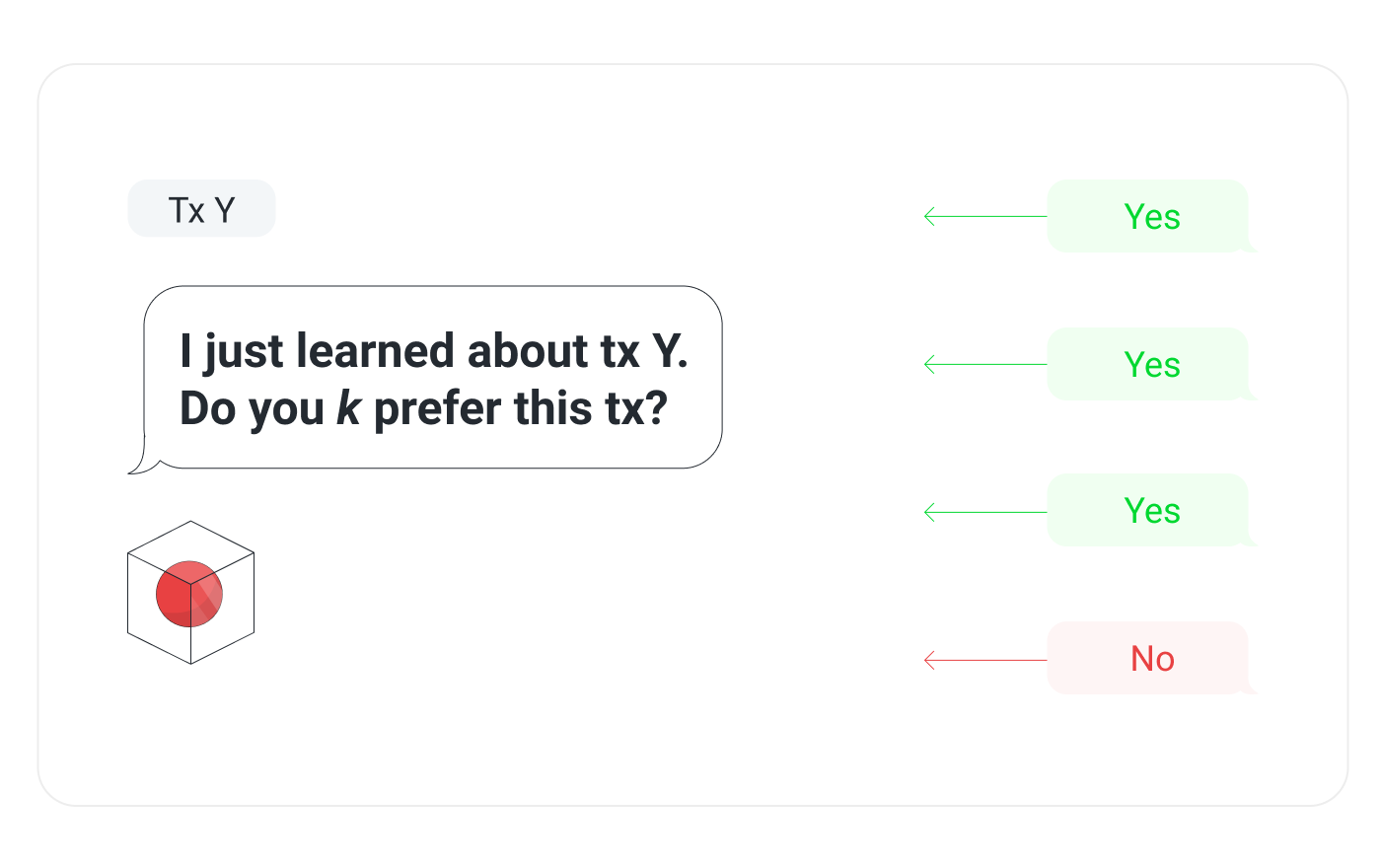Click the third Yes response bubble
This screenshot has width=1382, height=868.
point(1151,510)
